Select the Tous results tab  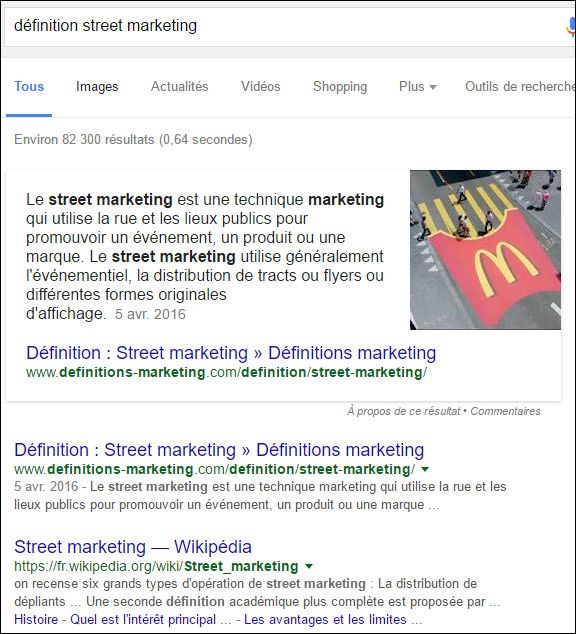click(x=29, y=87)
